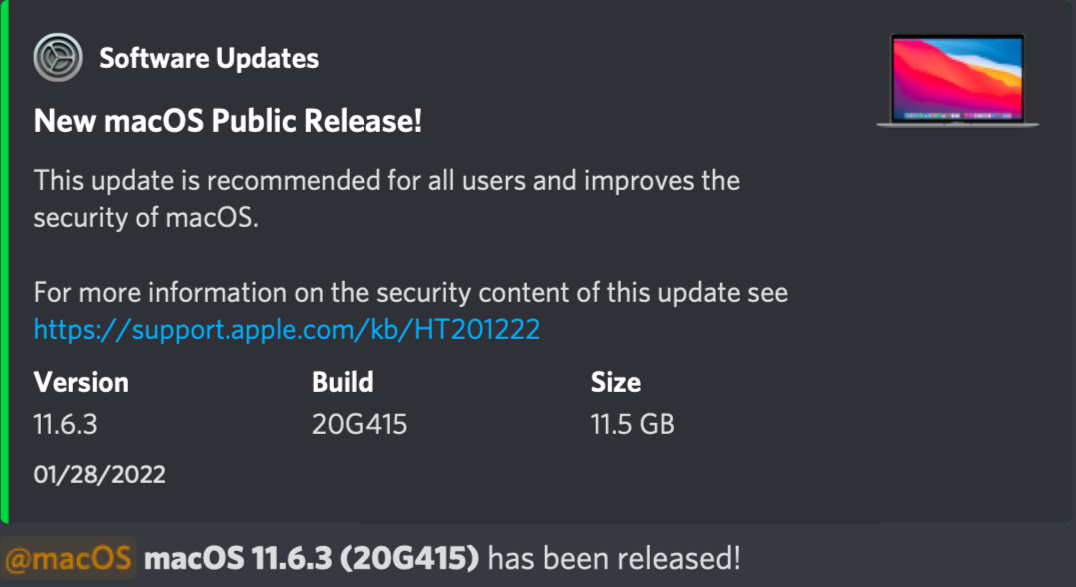Select the 11.5 GB size value
The height and width of the screenshot is (587, 1076).
(632, 424)
